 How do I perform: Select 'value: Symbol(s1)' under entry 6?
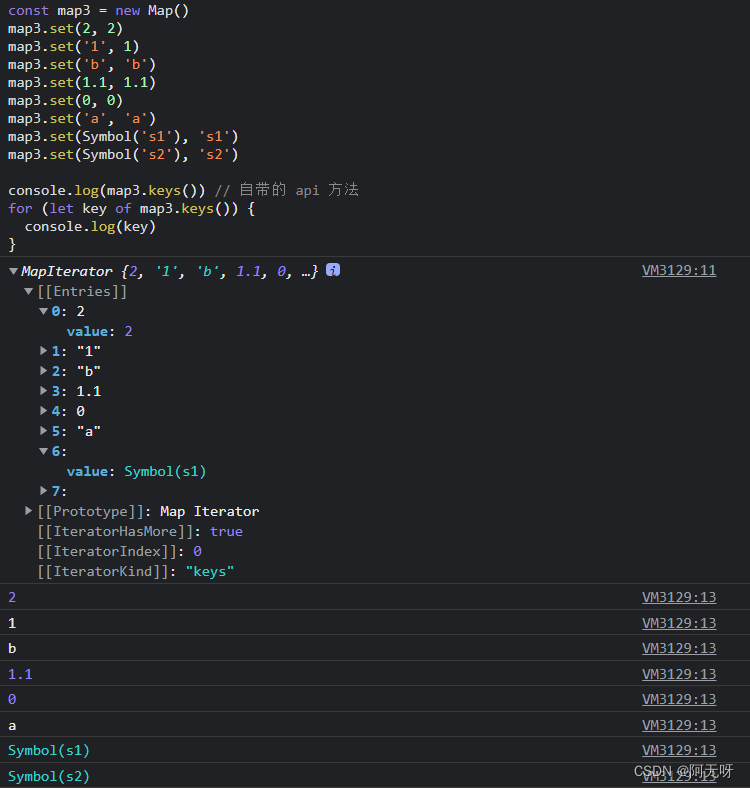click(x=136, y=471)
